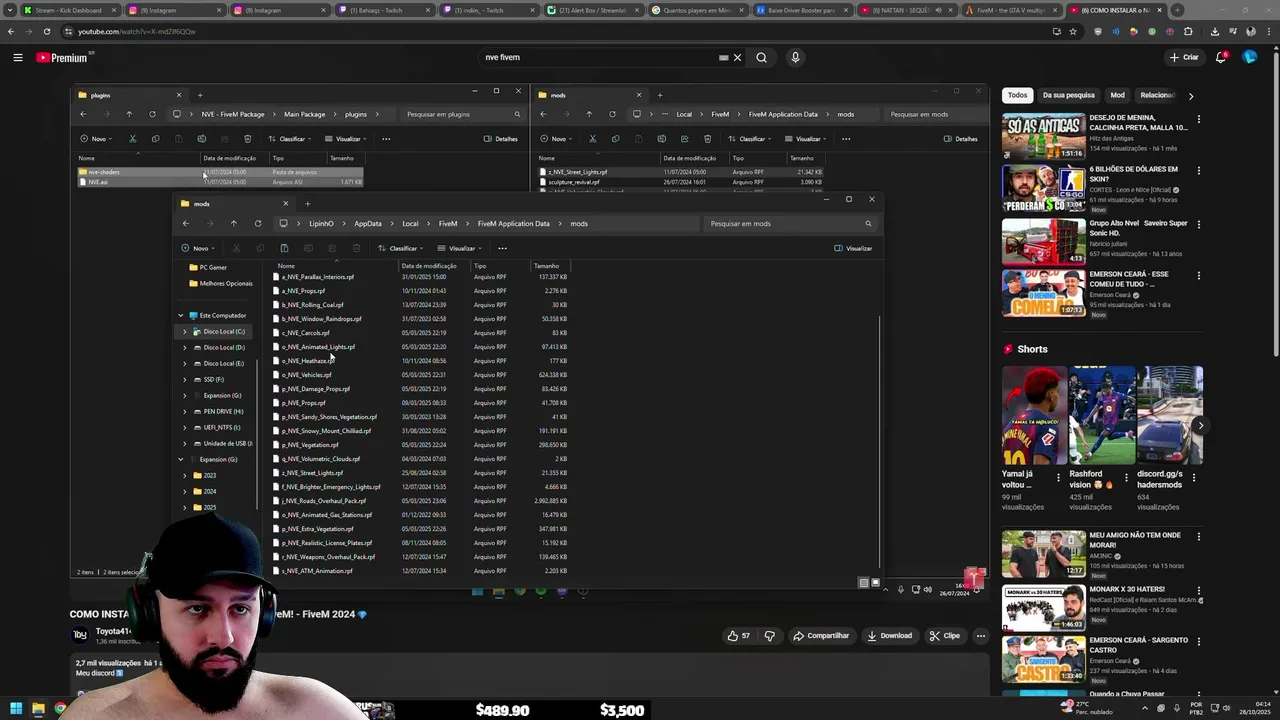
Task: Click the Compartilhar share button
Action: pyautogui.click(x=820, y=635)
